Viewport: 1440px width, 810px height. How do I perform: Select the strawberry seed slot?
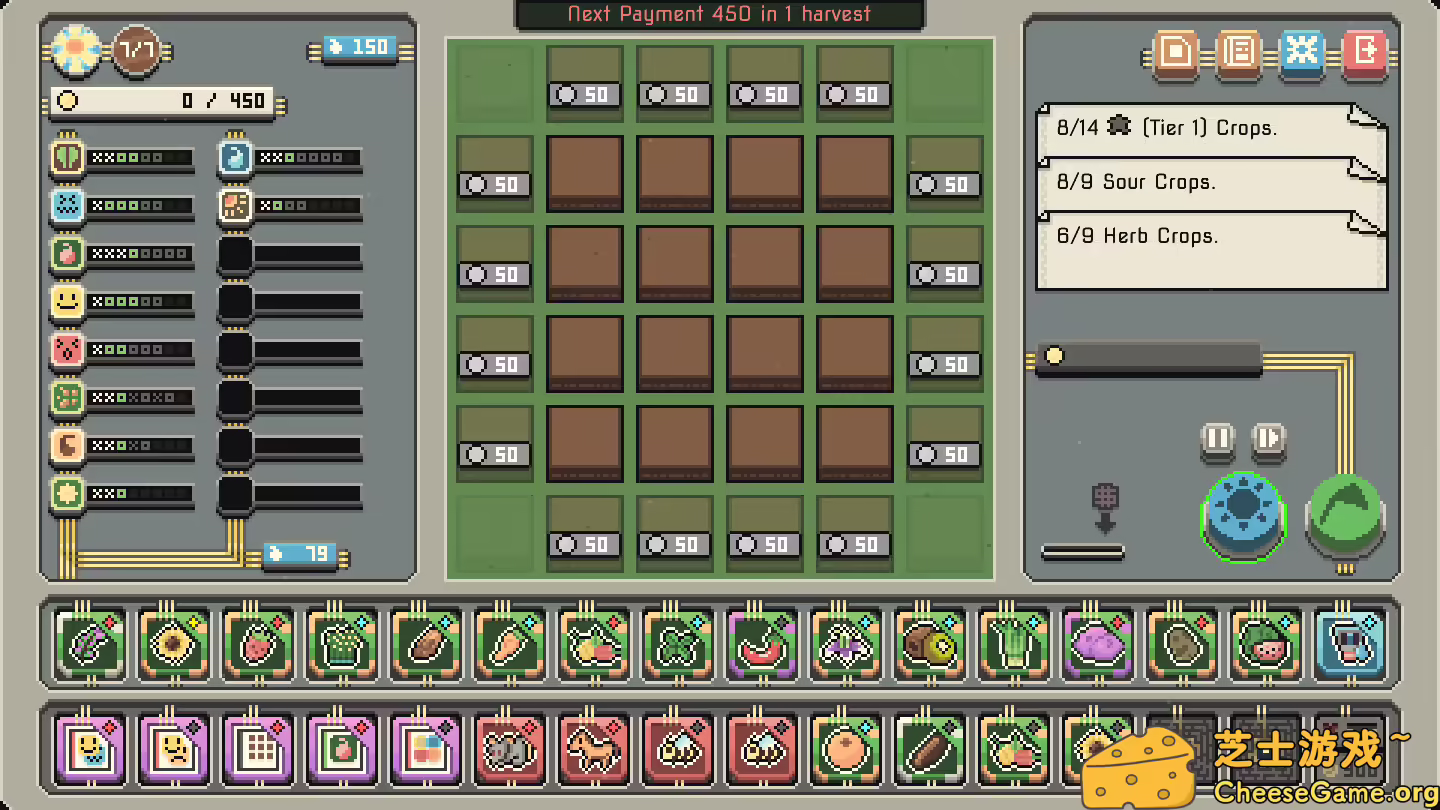pyautogui.click(x=257, y=645)
